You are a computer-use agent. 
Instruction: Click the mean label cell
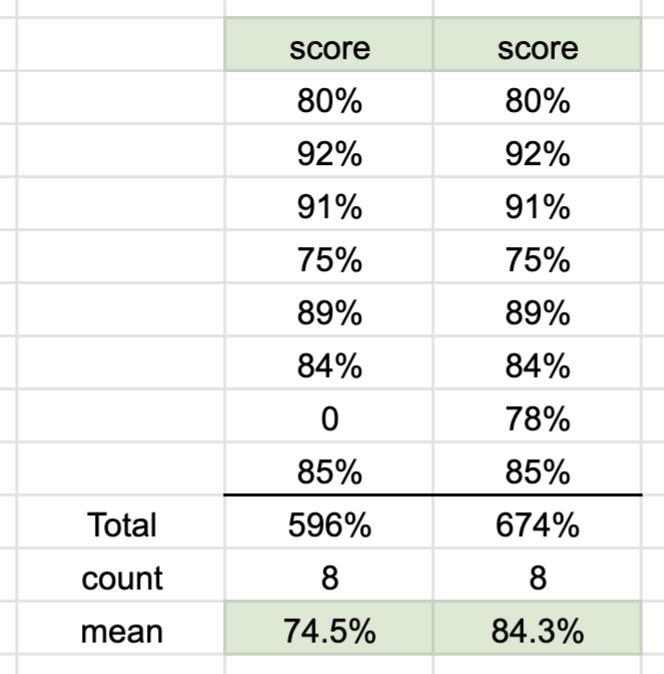click(121, 628)
